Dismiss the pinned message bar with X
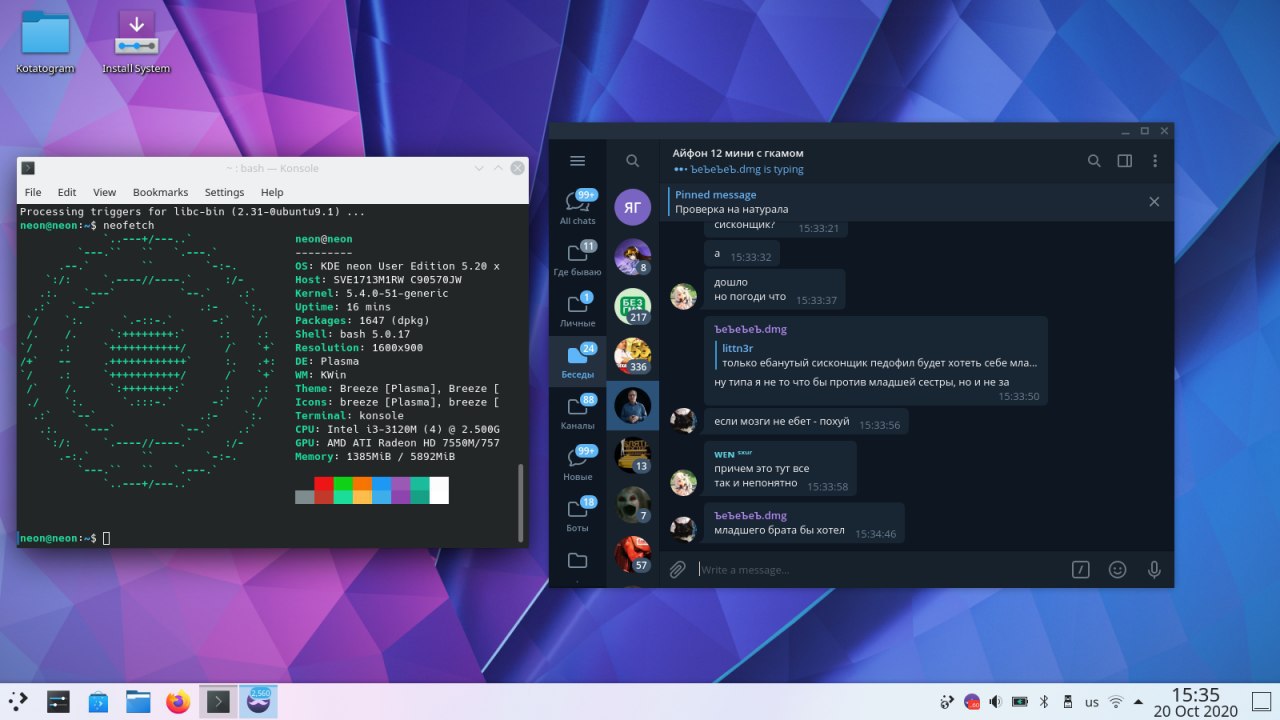Screen dimensions: 1280x720 1154,202
